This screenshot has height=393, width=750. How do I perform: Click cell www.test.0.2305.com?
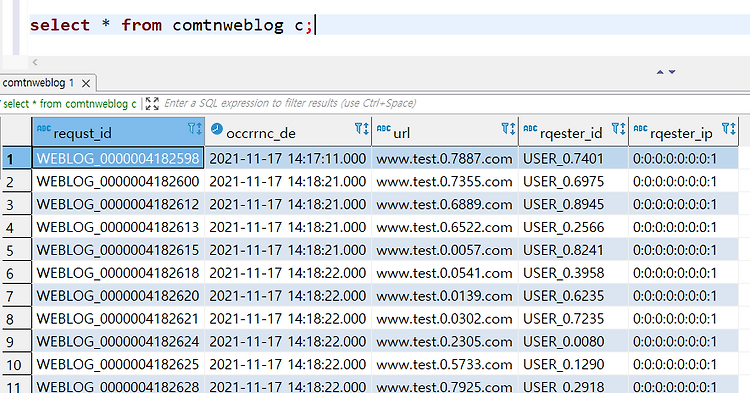[x=445, y=341]
